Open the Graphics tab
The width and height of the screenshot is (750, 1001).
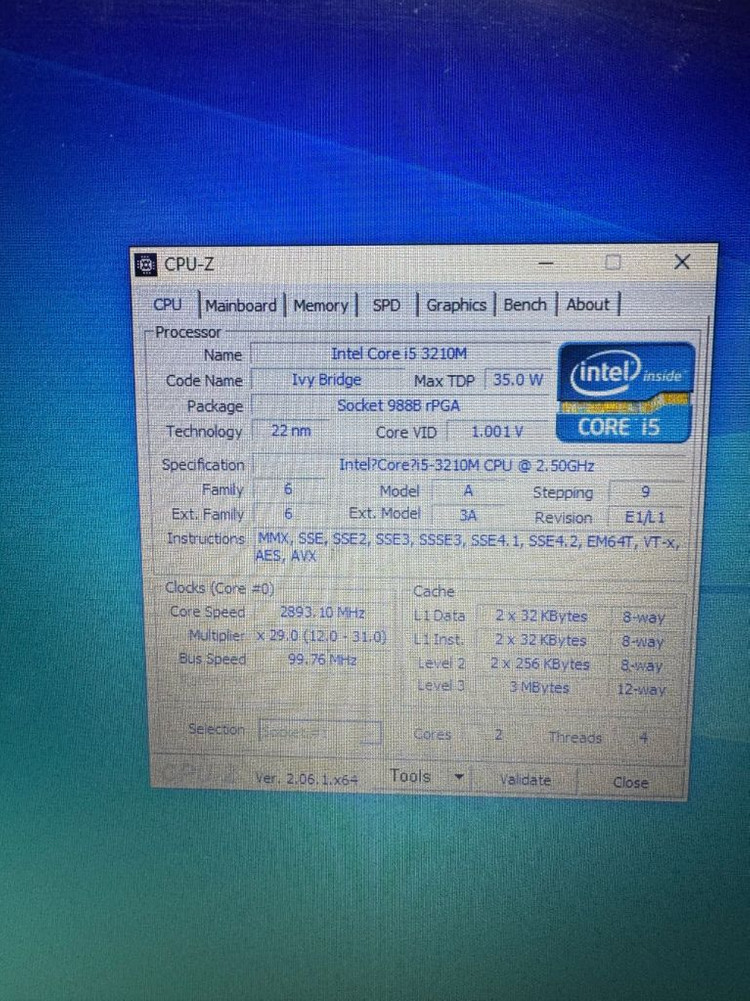tap(456, 305)
